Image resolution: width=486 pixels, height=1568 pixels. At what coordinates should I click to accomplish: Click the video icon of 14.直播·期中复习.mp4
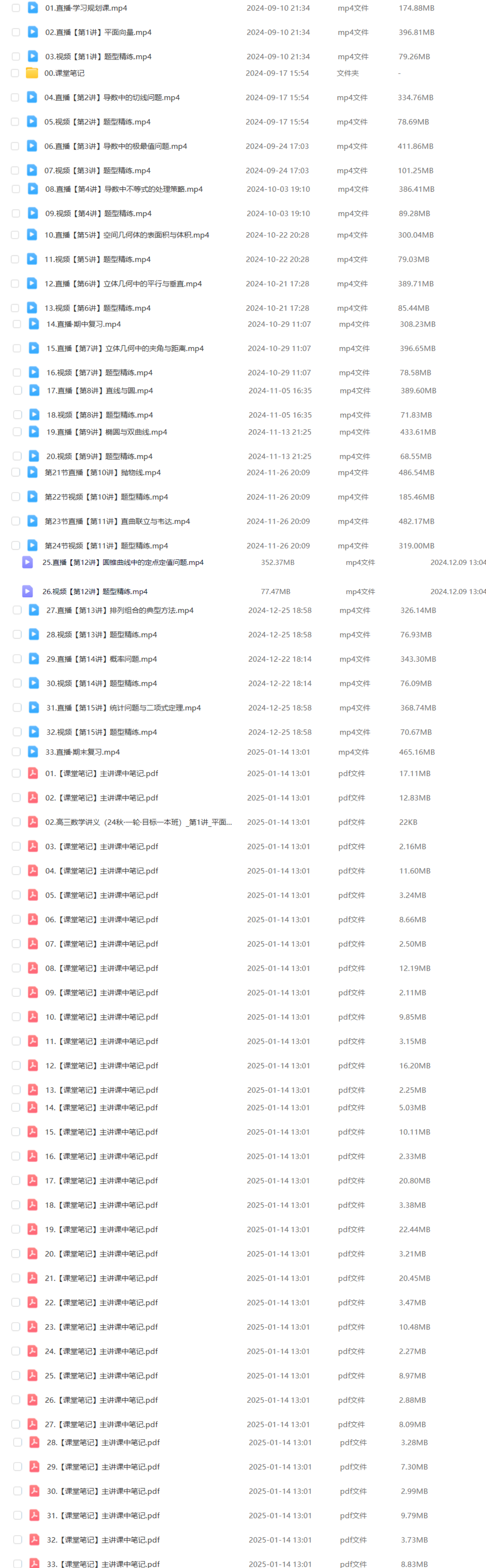click(34, 324)
